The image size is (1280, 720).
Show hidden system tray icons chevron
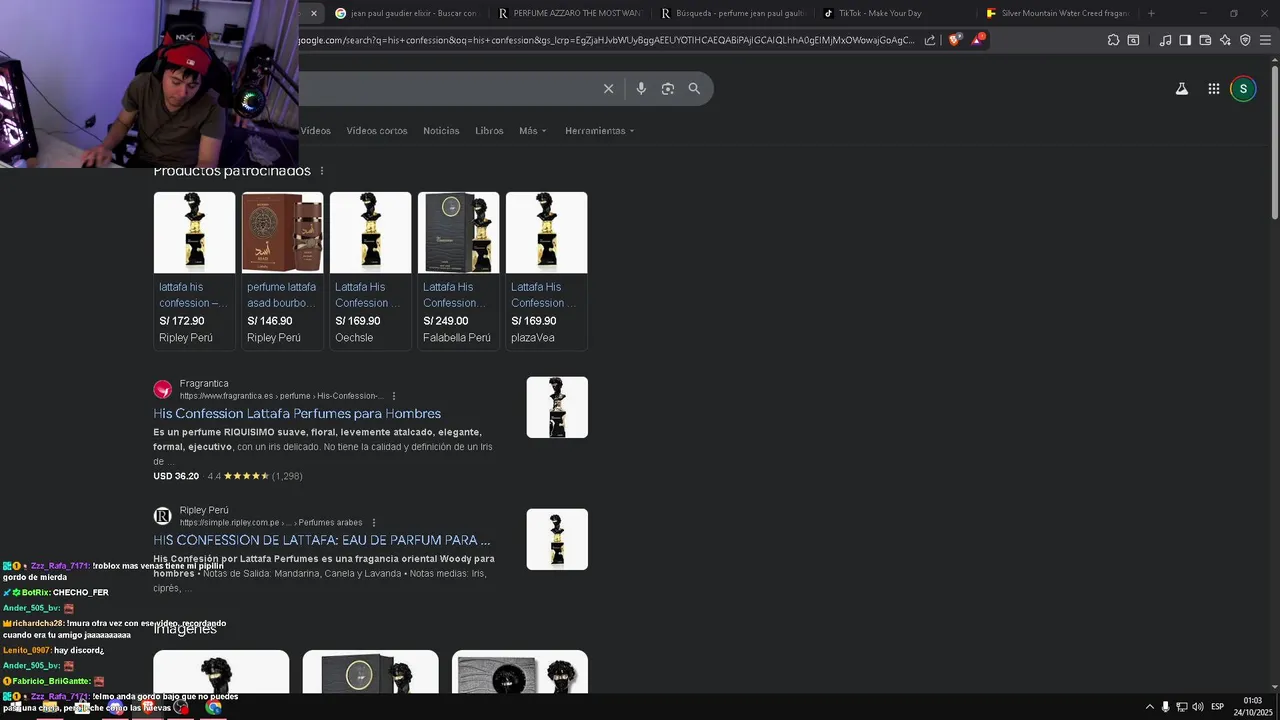[1149, 707]
